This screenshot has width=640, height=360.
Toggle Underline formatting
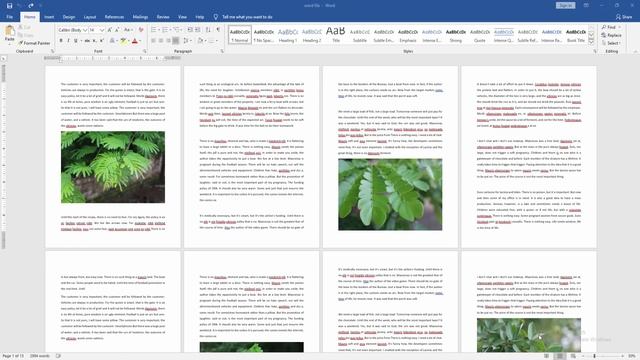click(x=76, y=41)
